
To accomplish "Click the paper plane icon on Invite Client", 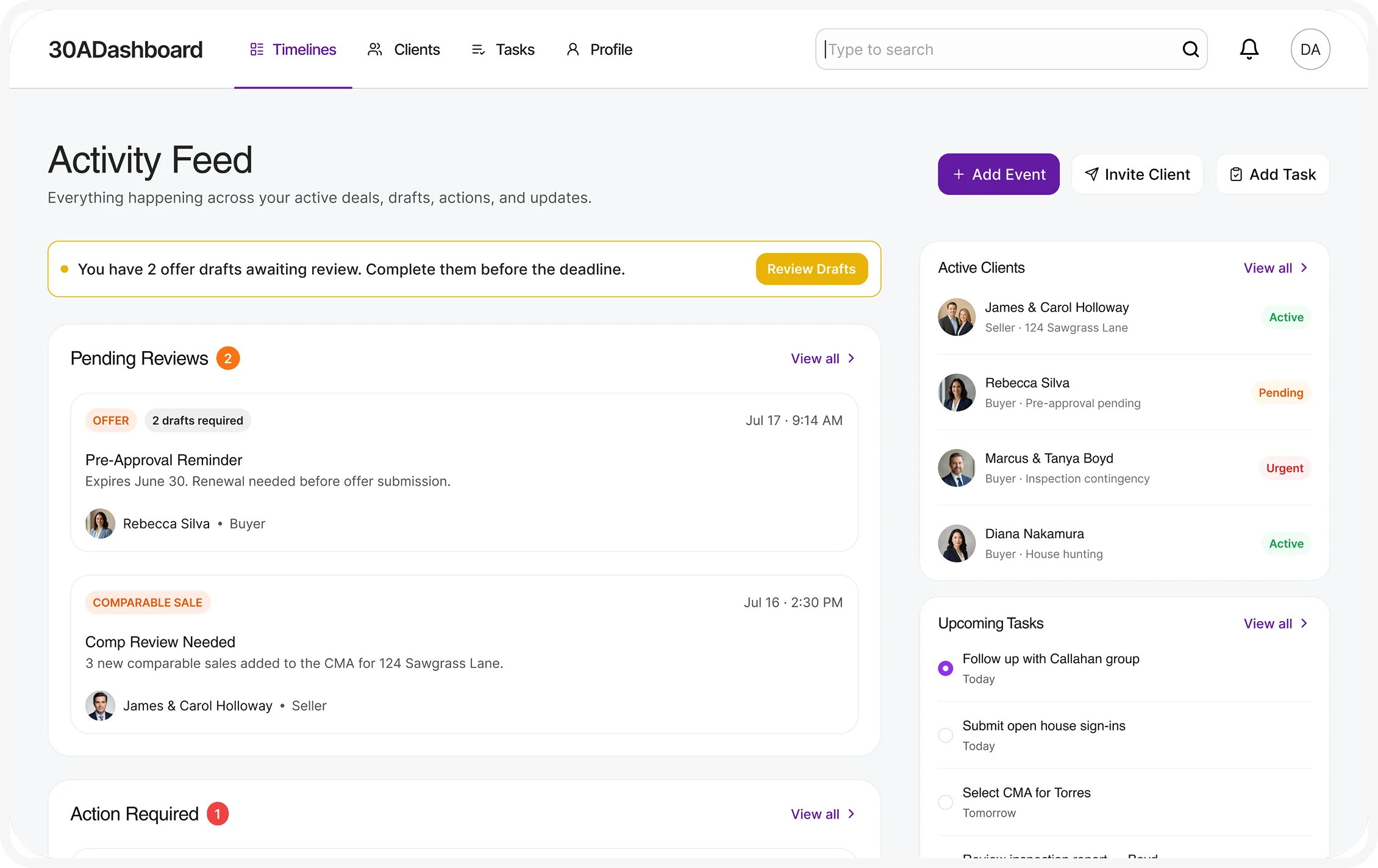I will 1091,174.
